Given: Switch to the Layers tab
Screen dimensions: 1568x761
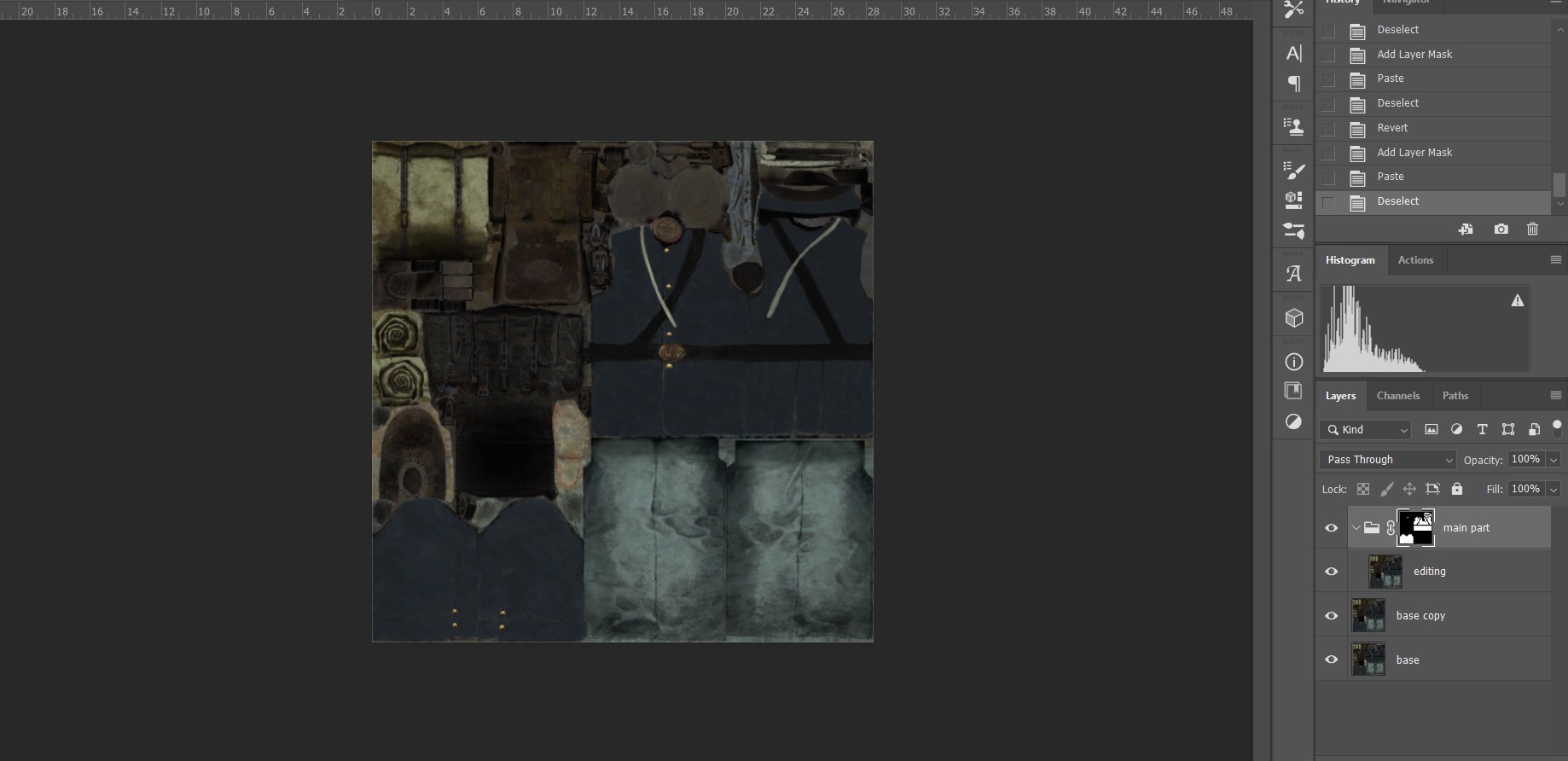Looking at the screenshot, I should click(1340, 396).
